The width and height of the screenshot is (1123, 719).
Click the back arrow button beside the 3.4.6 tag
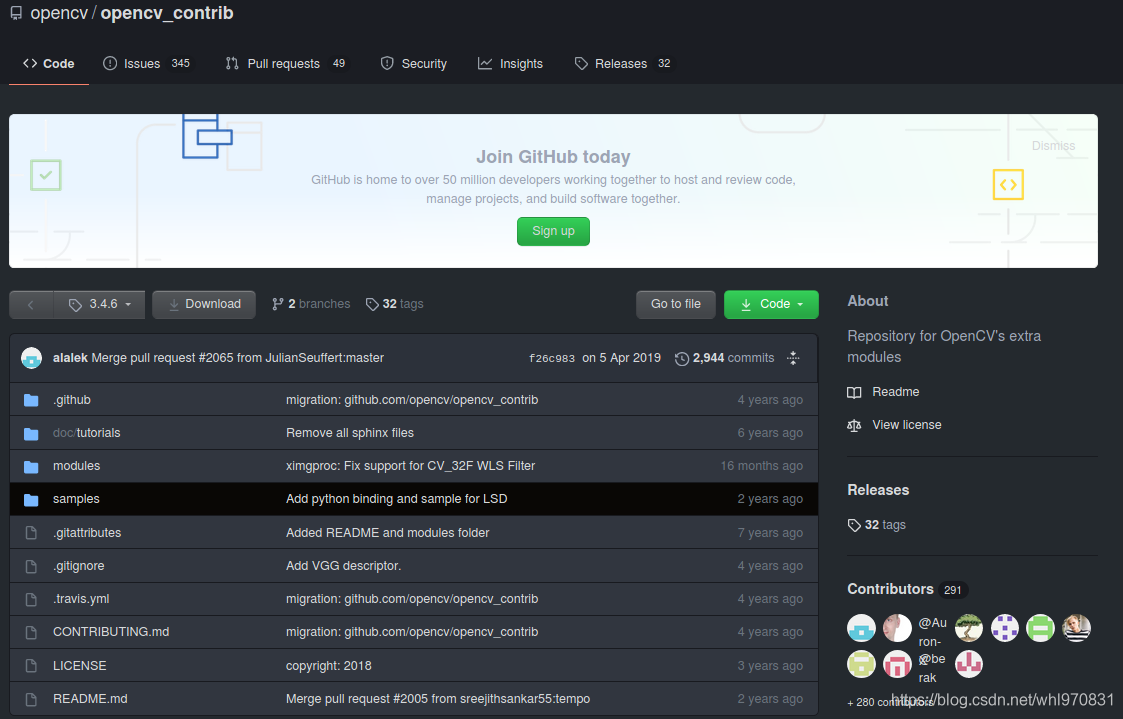tap(31, 304)
